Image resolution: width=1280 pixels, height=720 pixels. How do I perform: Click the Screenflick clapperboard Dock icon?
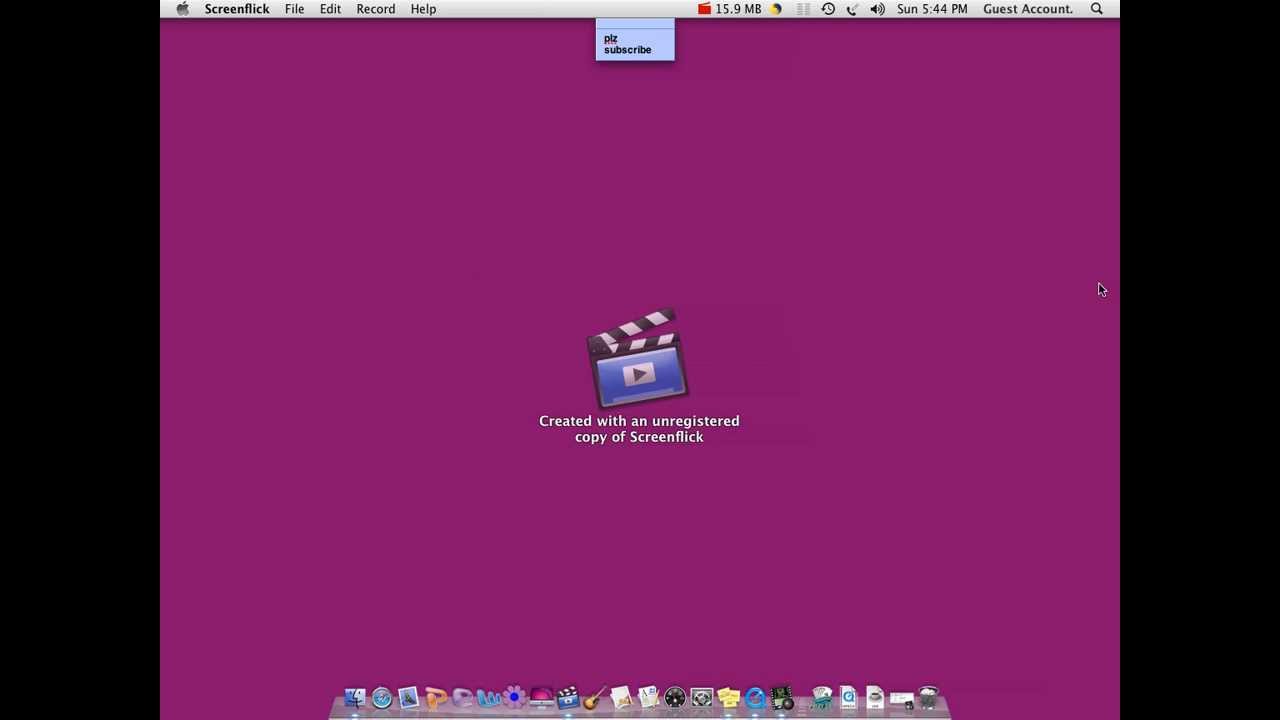click(567, 697)
